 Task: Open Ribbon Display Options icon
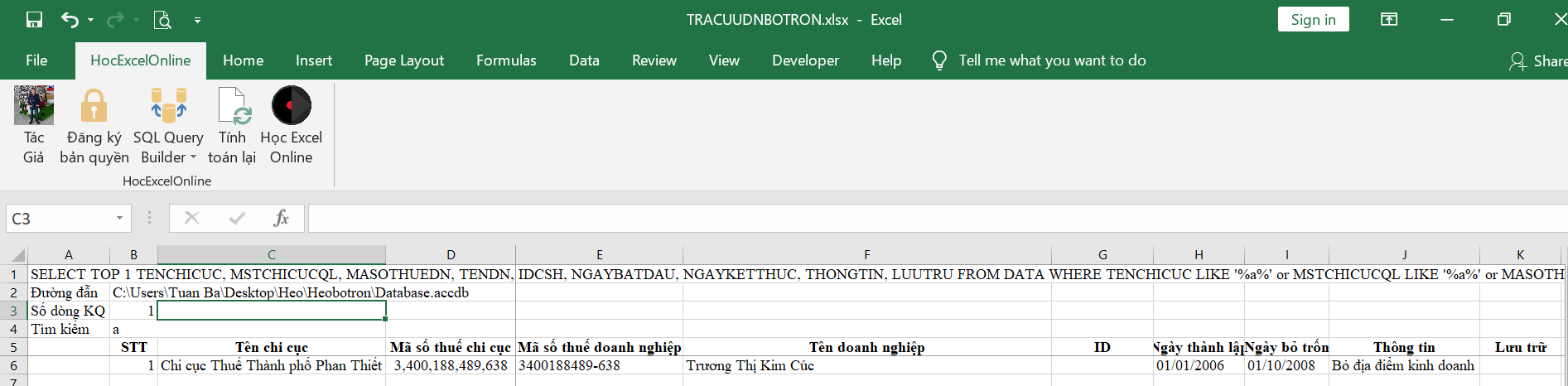[1389, 20]
